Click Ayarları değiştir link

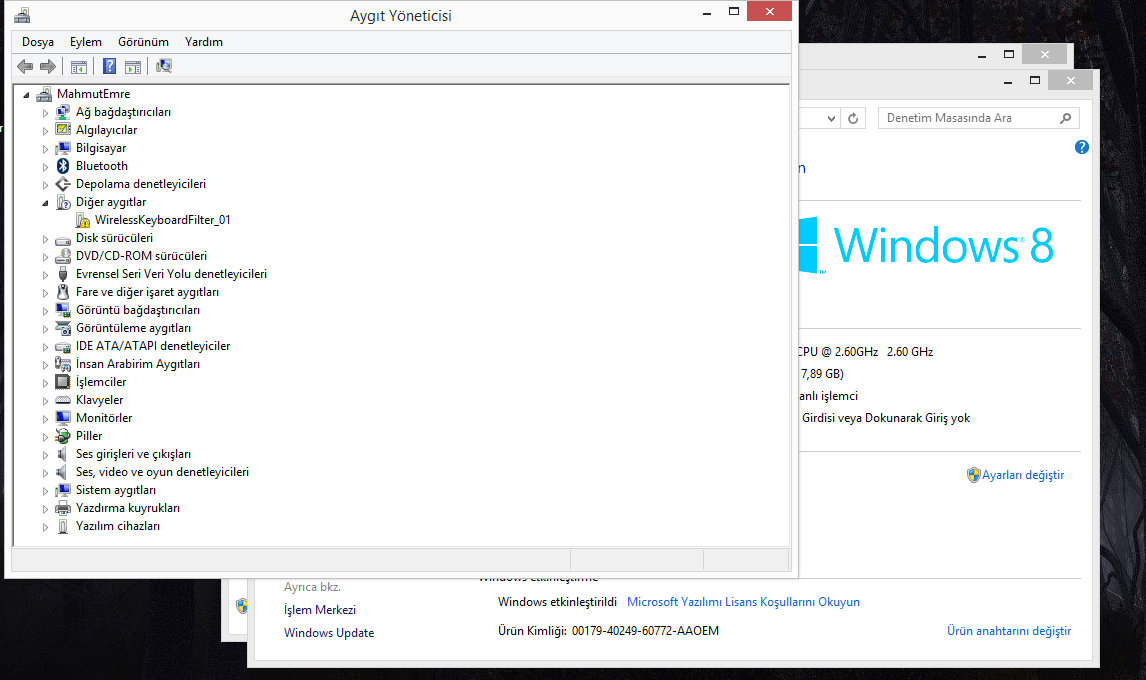coord(1022,475)
